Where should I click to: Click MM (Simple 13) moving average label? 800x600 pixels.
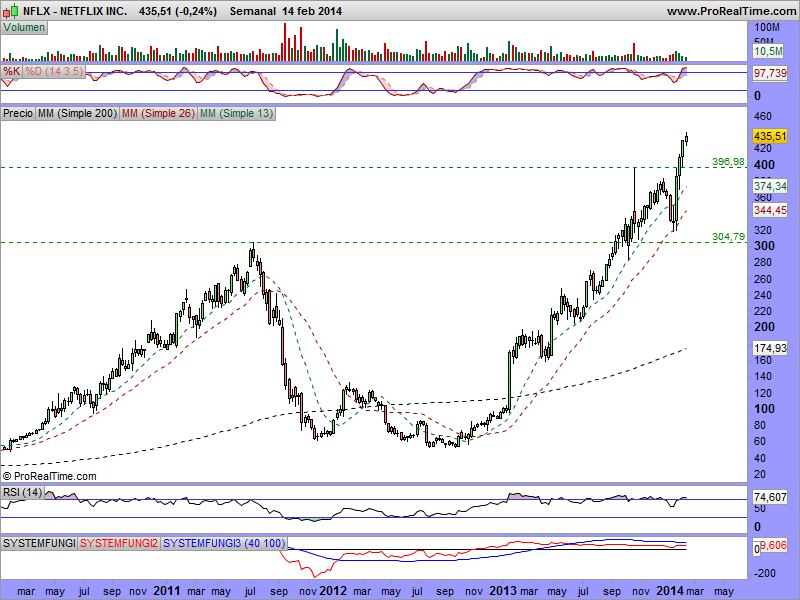[x=236, y=113]
